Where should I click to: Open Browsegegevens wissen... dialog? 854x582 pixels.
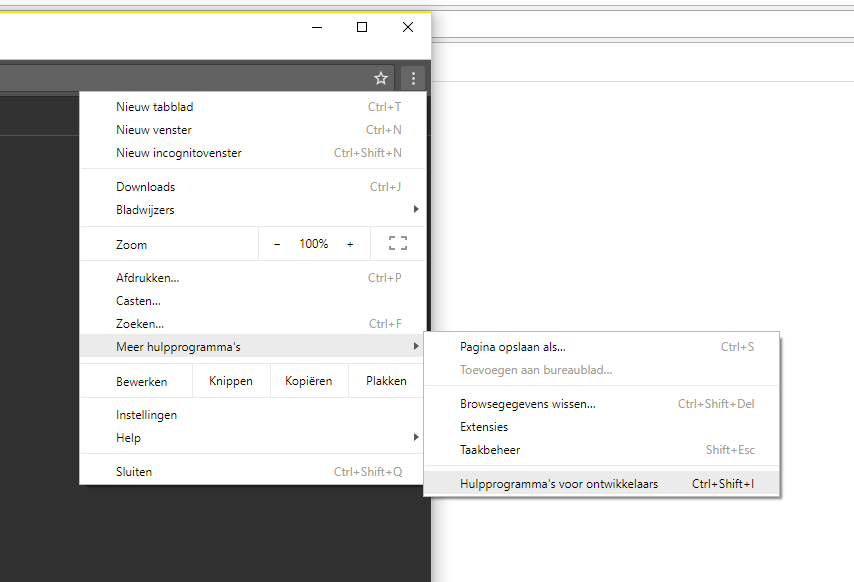click(602, 404)
